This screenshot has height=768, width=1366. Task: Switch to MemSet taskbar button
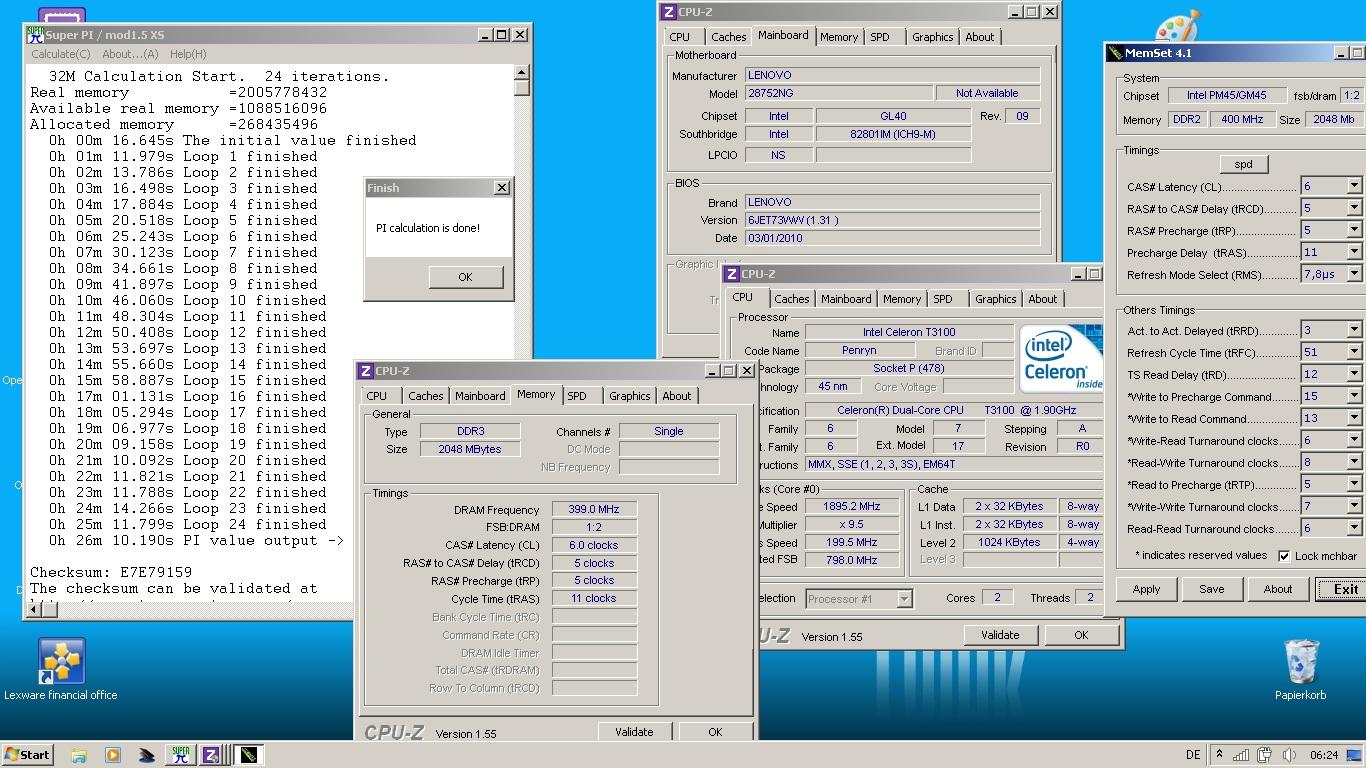pos(248,755)
